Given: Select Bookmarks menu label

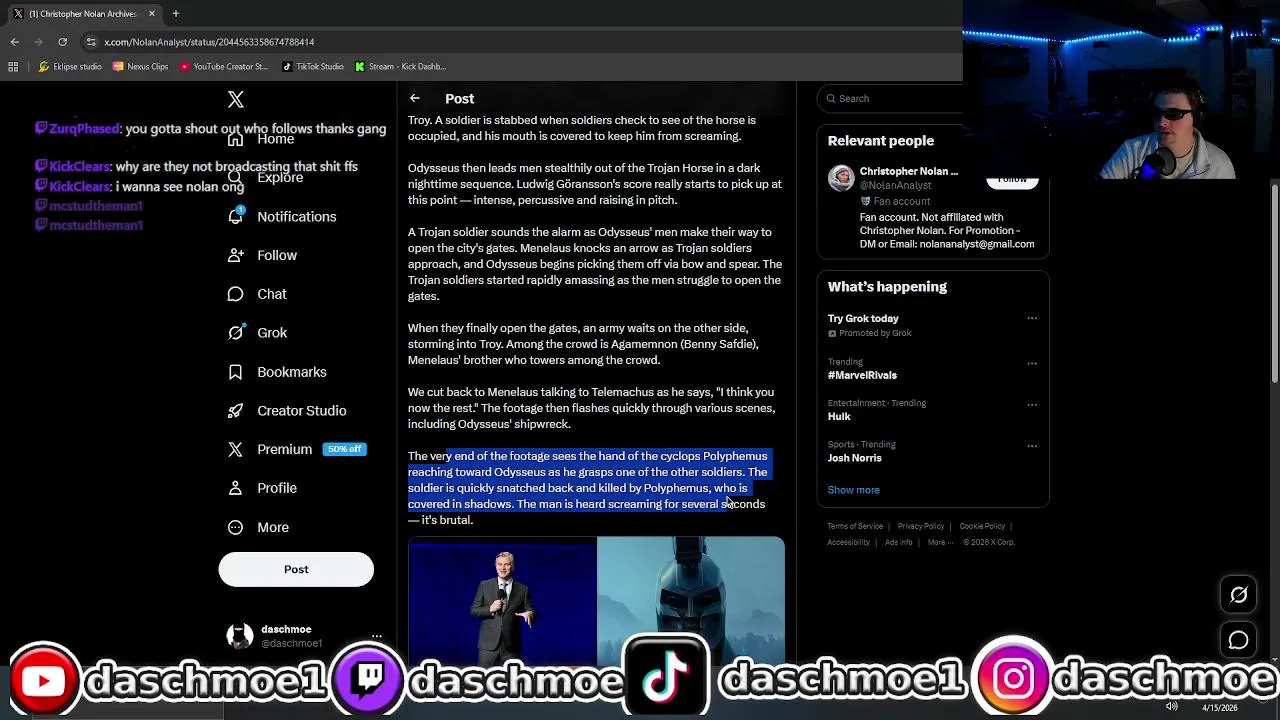Looking at the screenshot, I should tap(292, 372).
